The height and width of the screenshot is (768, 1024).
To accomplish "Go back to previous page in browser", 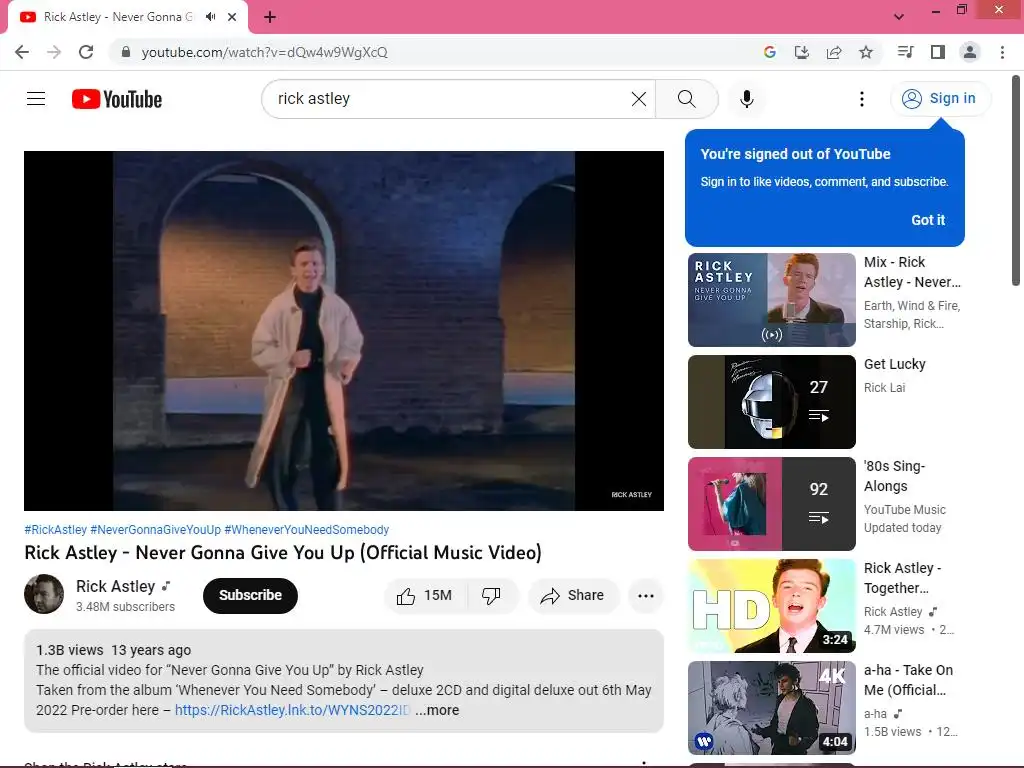I will click(22, 52).
